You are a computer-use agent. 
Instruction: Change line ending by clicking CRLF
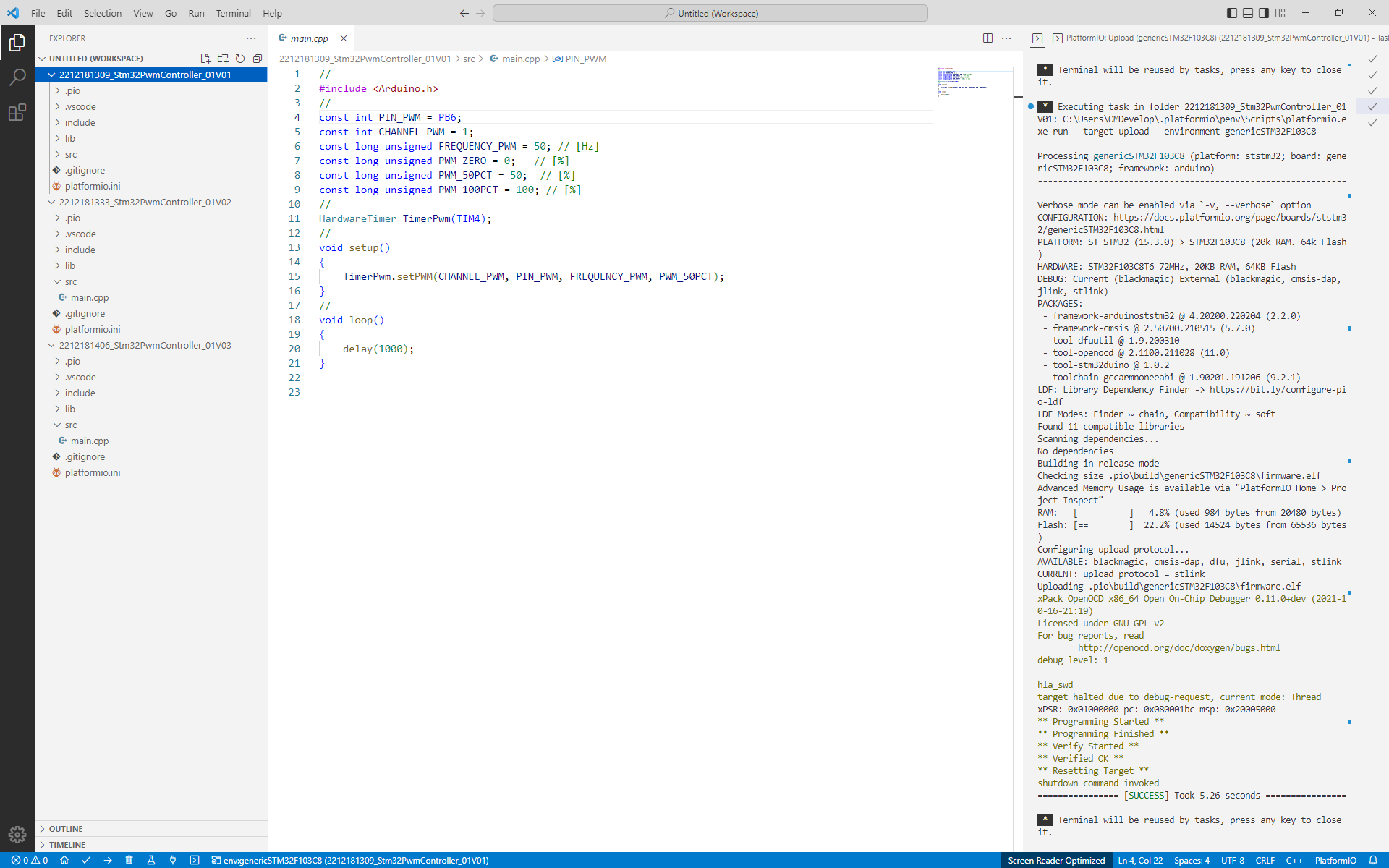1266,860
